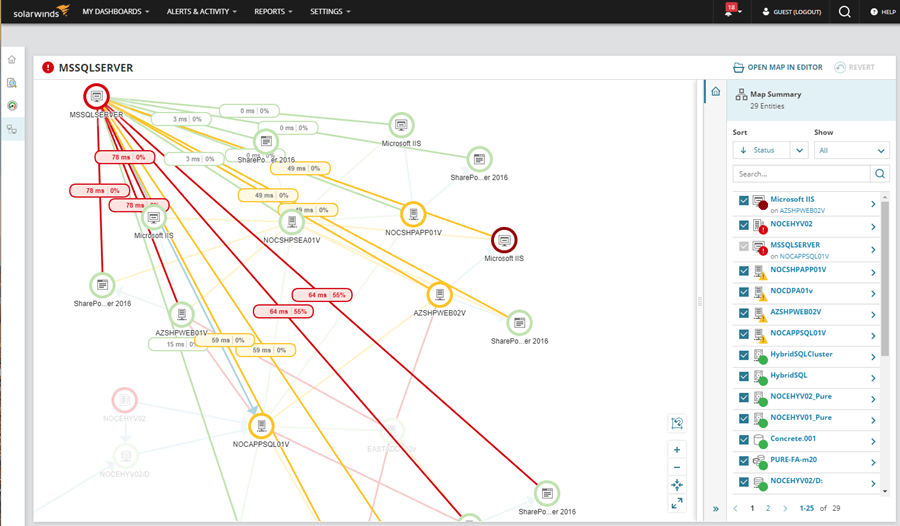The height and width of the screenshot is (526, 900).
Task: Open the home icon in left sidebar
Action: (x=12, y=60)
